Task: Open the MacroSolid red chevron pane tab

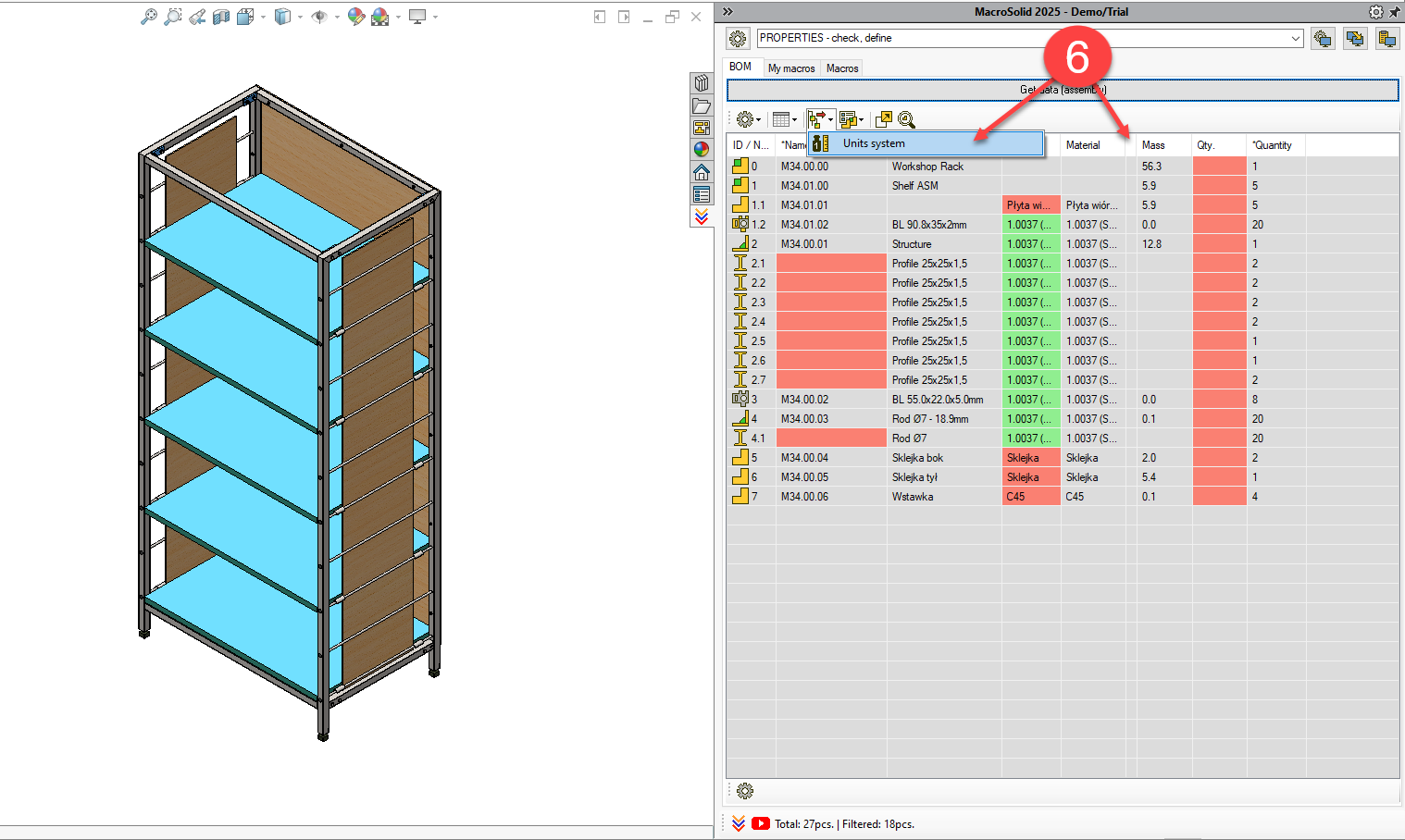Action: tap(702, 216)
